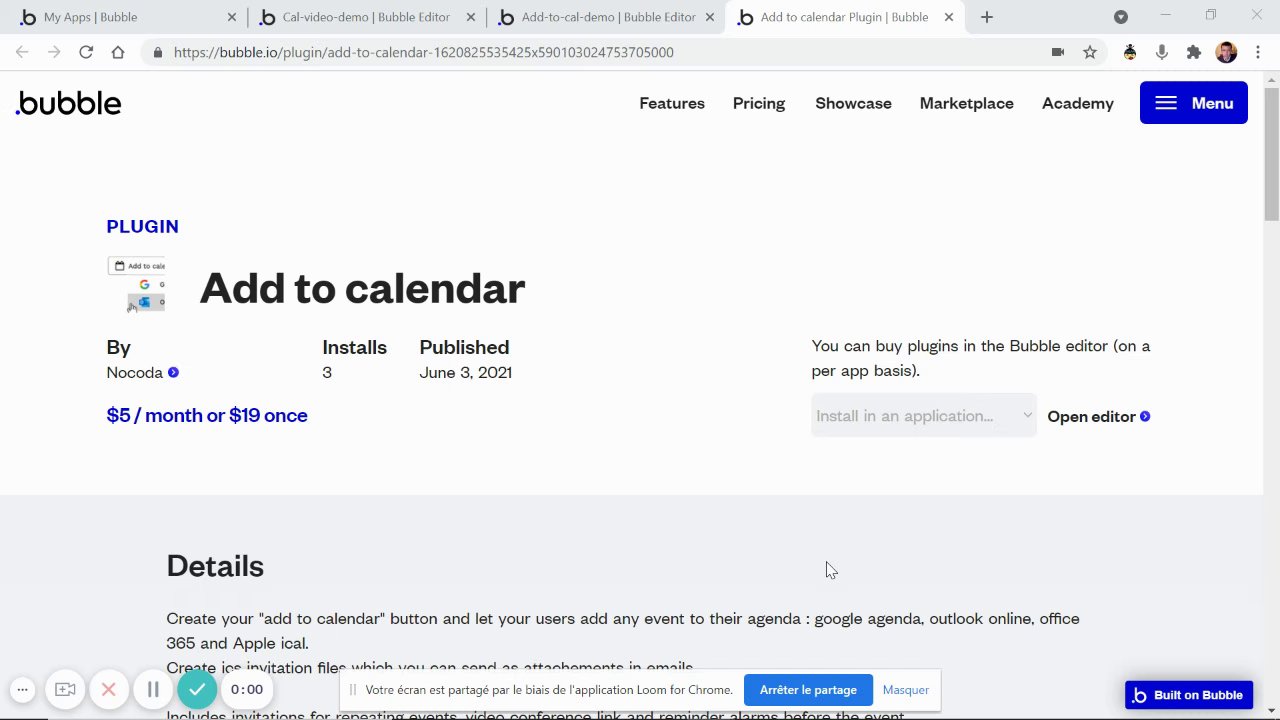Visit the Showcase section
Viewport: 1280px width, 720px height.
point(853,103)
